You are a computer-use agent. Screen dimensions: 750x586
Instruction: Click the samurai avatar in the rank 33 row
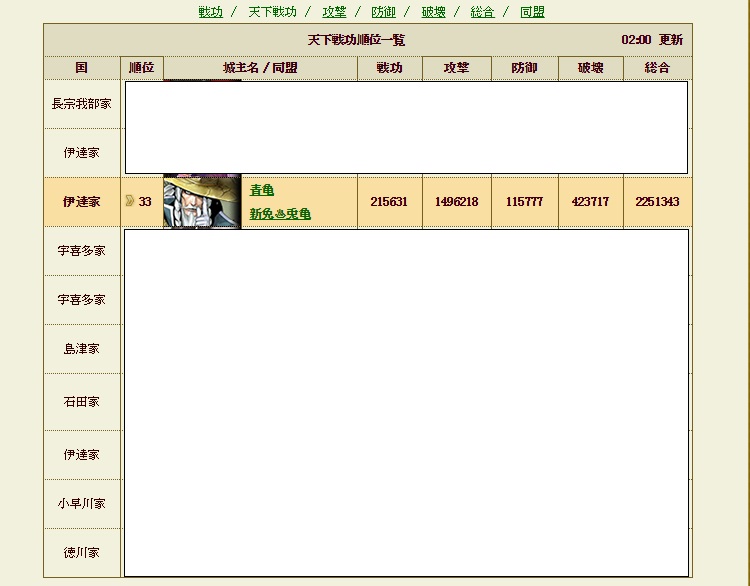coord(202,201)
